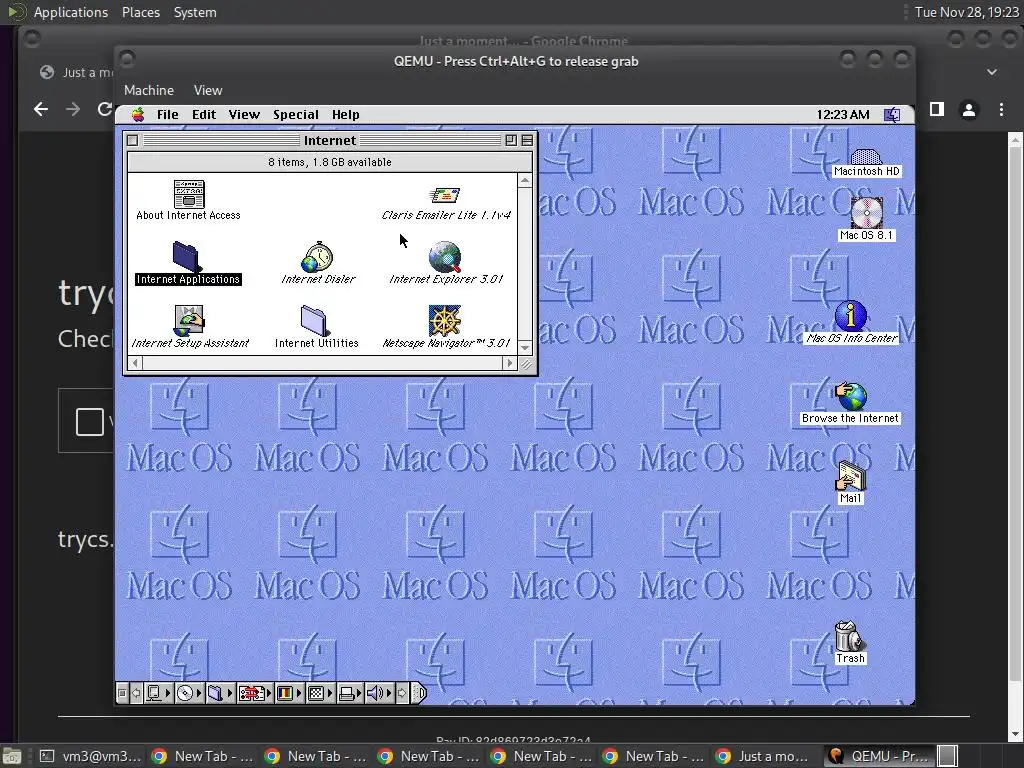Open the Edit menu in Mac OS
The height and width of the screenshot is (768, 1024).
click(x=204, y=115)
